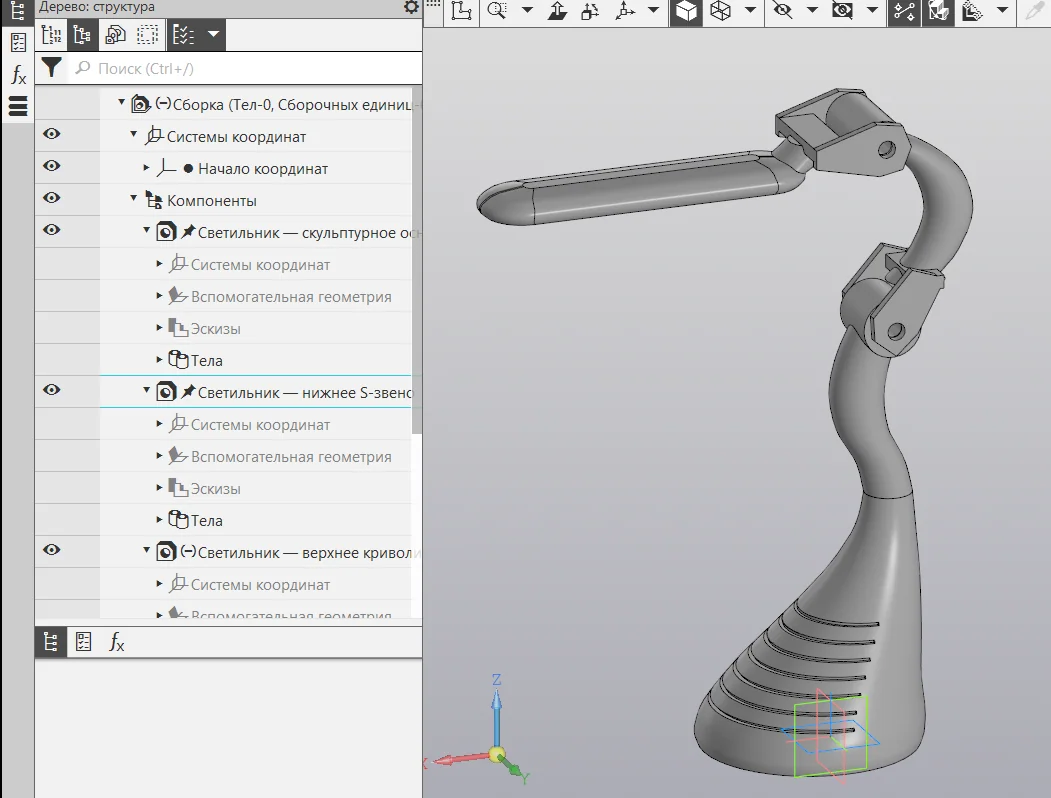Expand the Начало координат node
The width and height of the screenshot is (1051, 798).
[x=147, y=168]
